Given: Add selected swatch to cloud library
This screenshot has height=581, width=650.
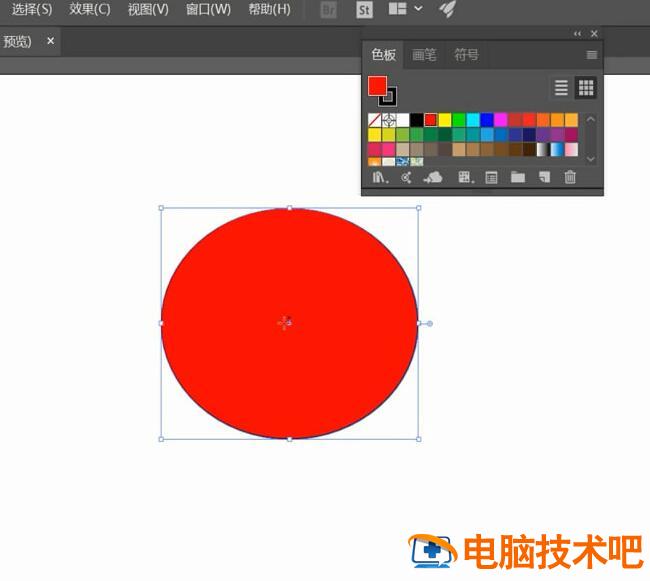Looking at the screenshot, I should (433, 178).
